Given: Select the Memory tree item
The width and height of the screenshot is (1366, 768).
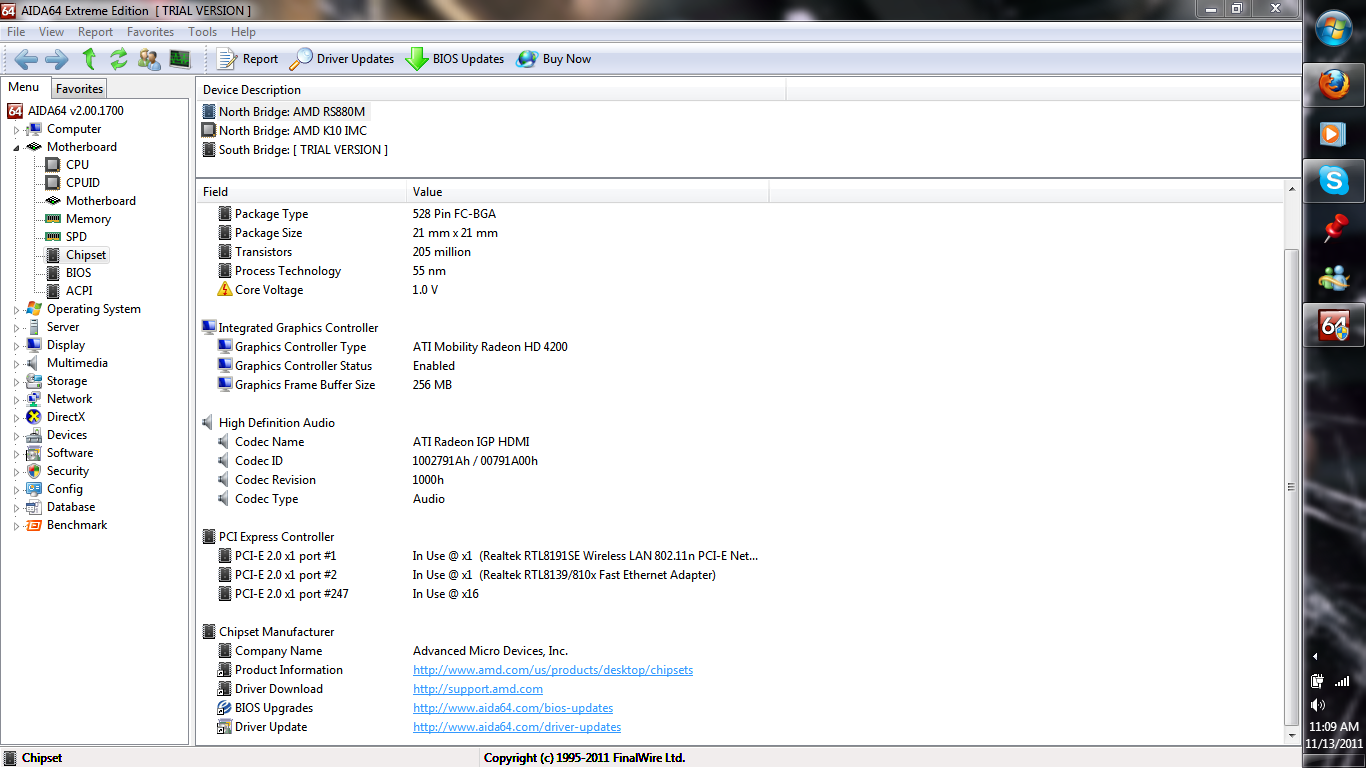Looking at the screenshot, I should 88,219.
